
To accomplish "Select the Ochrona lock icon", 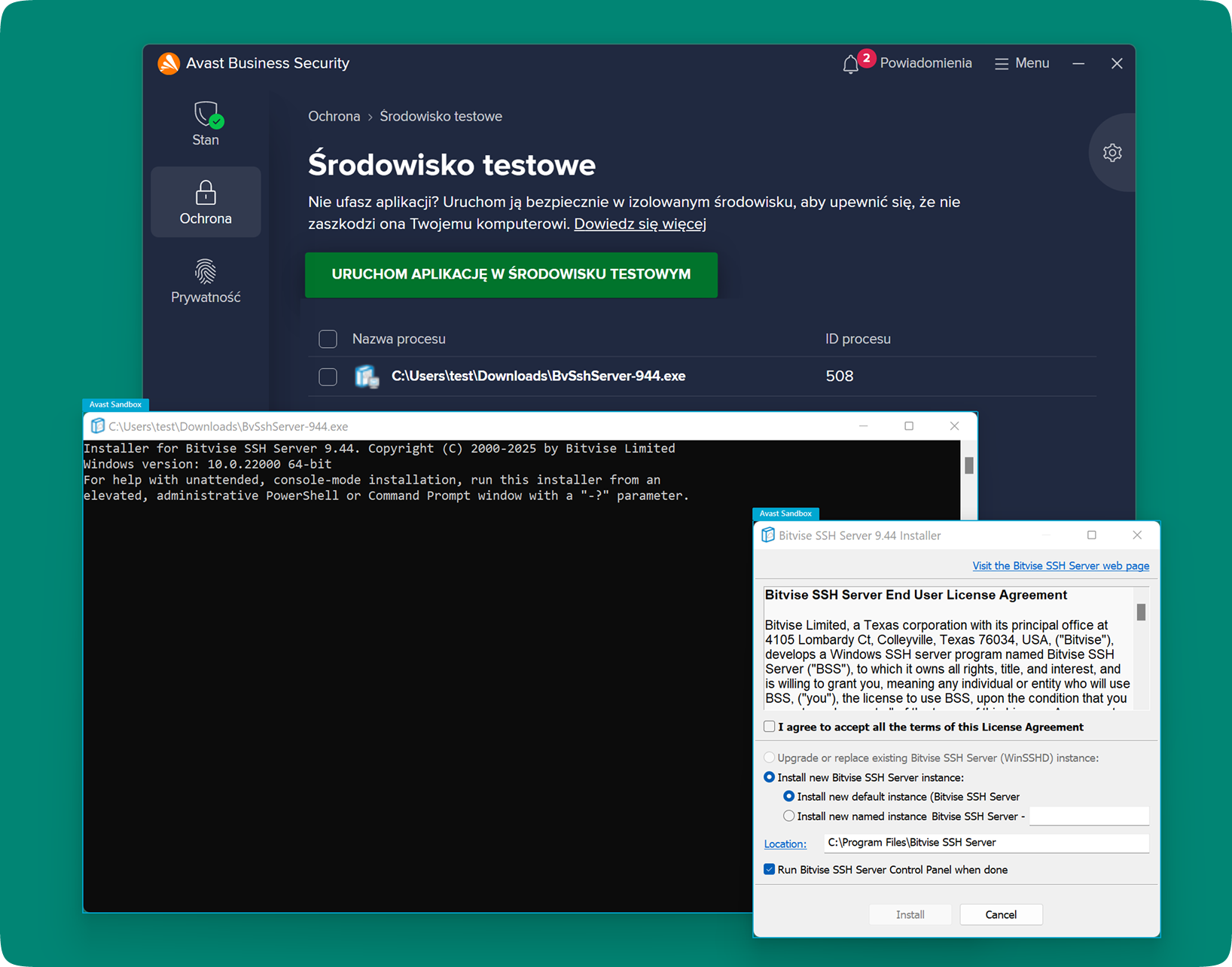I will click(206, 194).
